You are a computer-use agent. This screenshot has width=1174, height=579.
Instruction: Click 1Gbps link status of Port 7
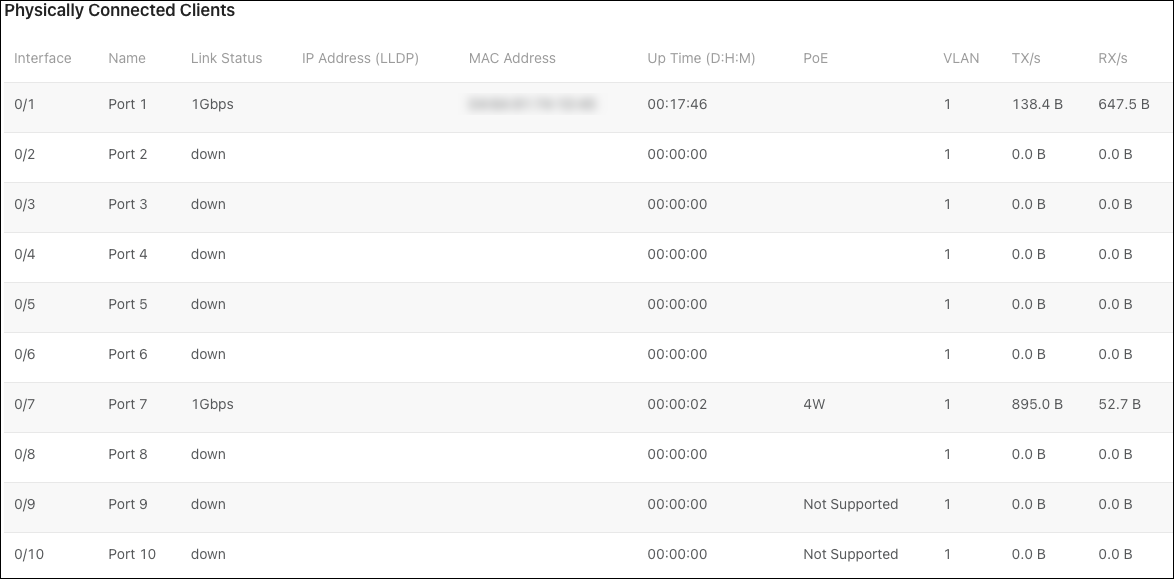(212, 404)
